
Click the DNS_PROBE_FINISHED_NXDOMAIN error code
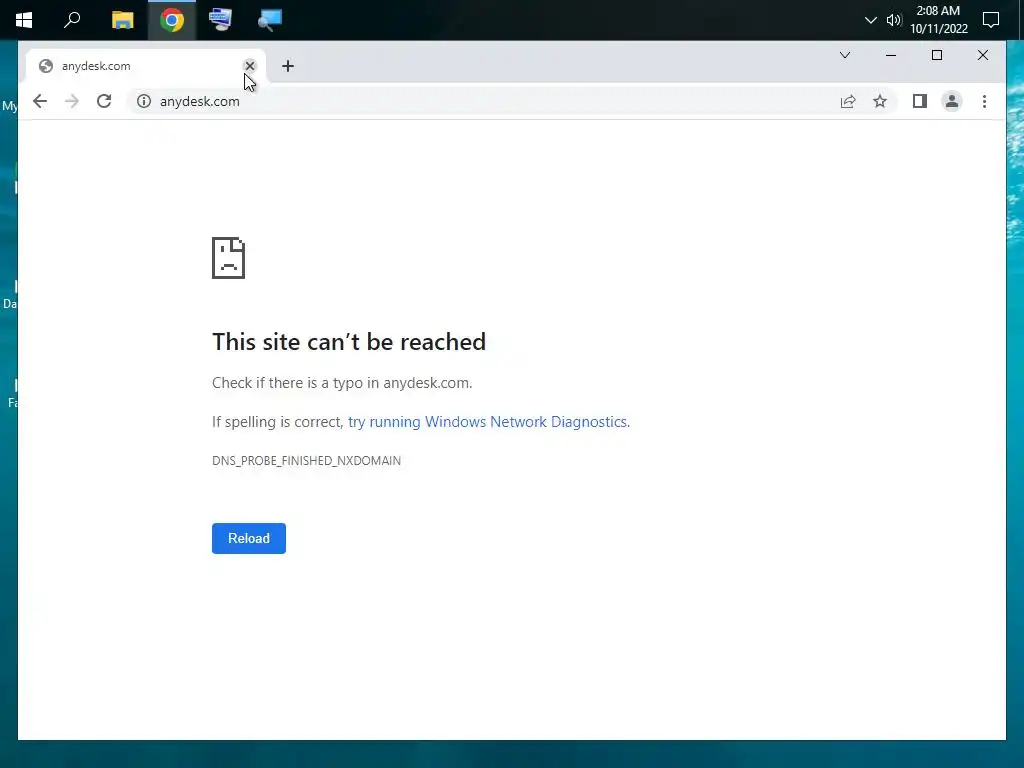(x=306, y=460)
